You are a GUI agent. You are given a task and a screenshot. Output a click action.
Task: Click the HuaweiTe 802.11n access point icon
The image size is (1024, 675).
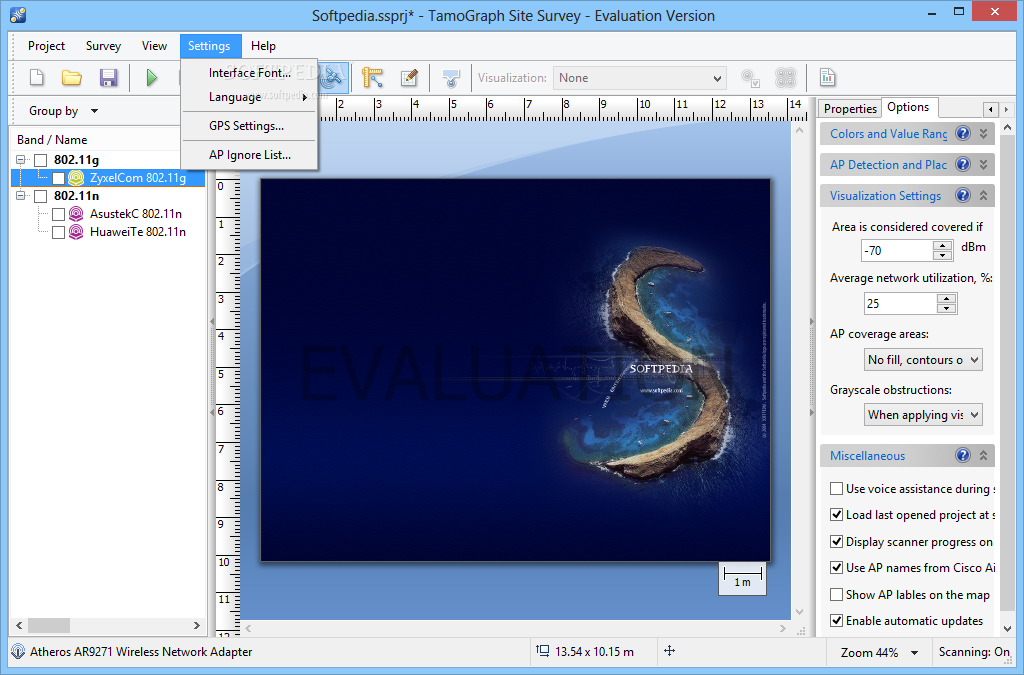76,232
